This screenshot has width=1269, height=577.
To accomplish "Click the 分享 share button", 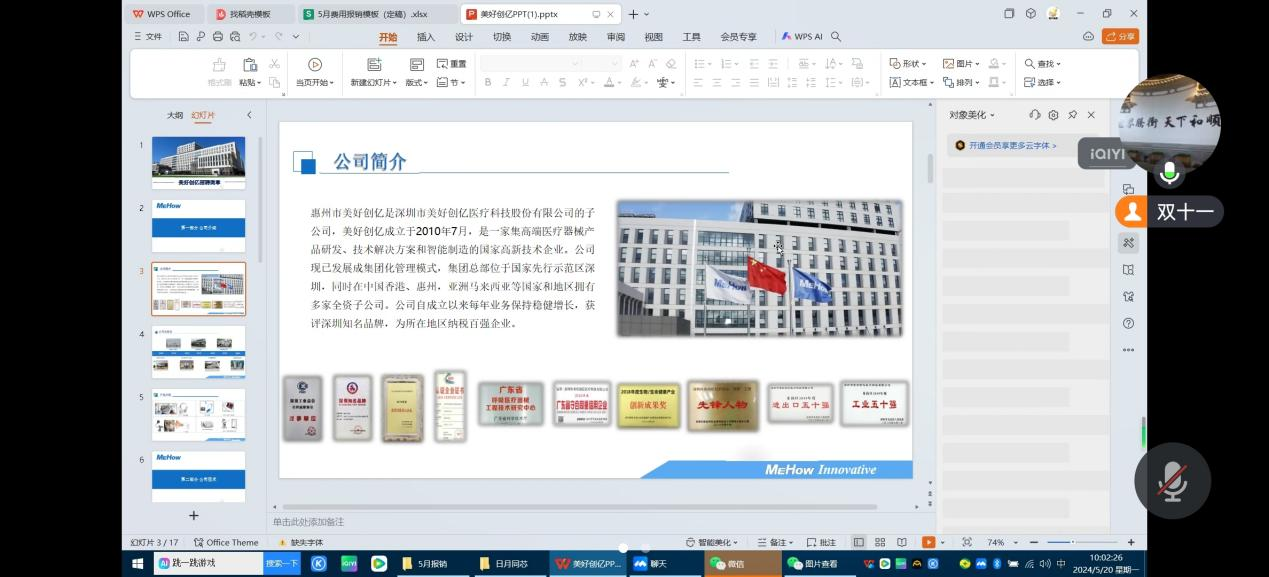I will click(1120, 37).
